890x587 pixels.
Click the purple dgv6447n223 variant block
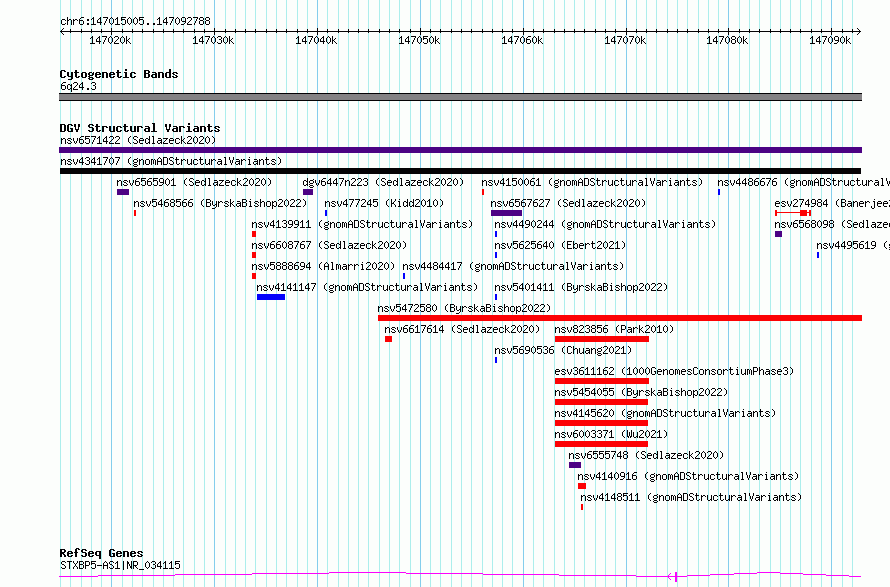click(x=308, y=192)
